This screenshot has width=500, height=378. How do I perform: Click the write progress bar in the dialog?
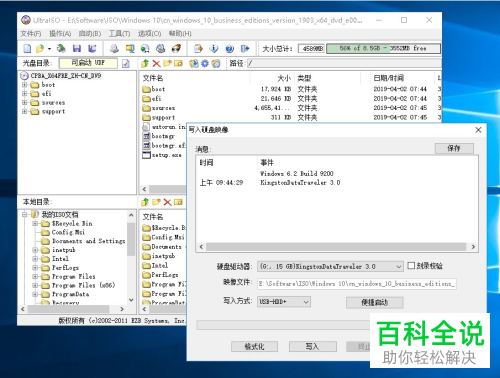point(283,325)
